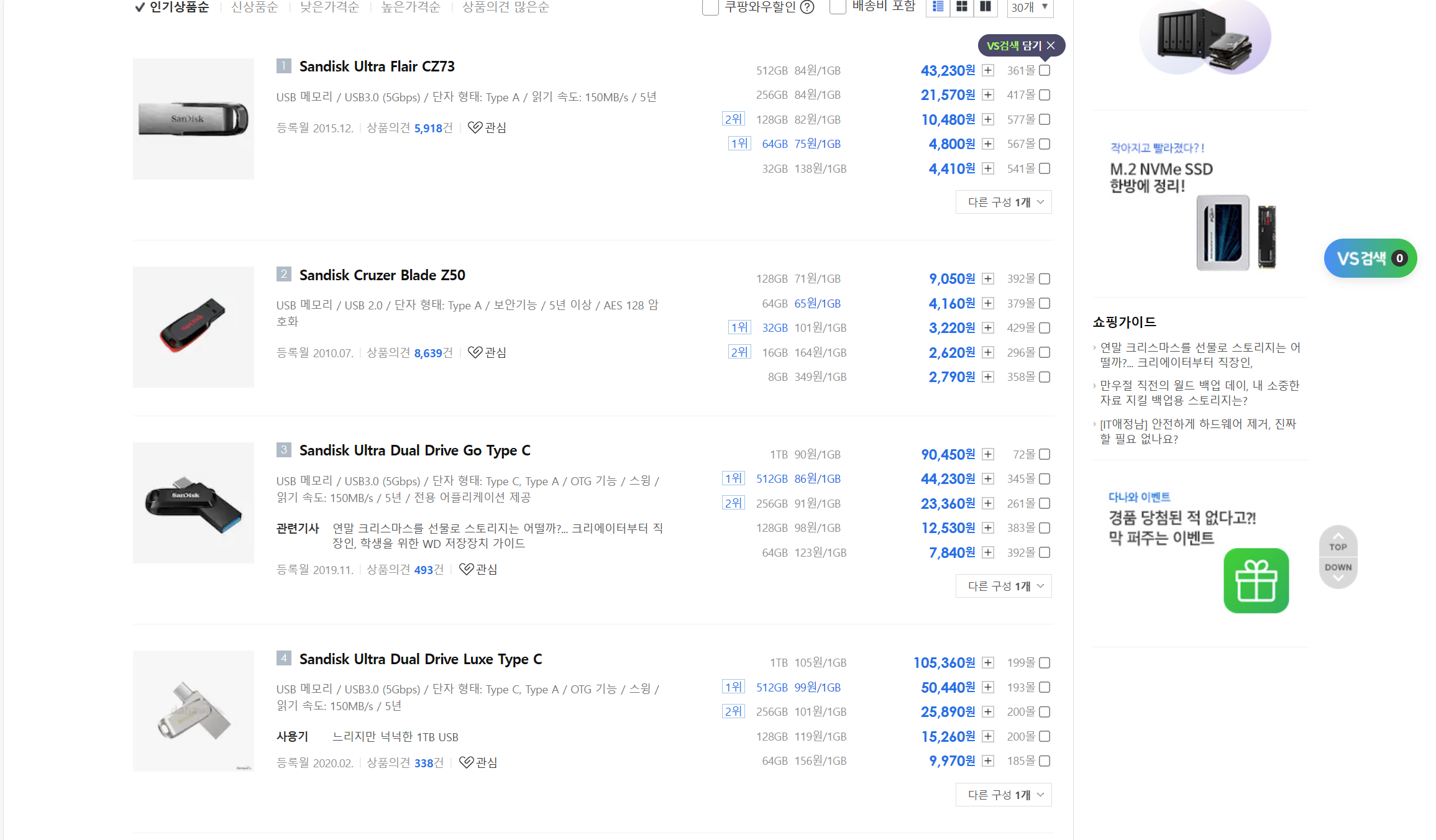The height and width of the screenshot is (840, 1436).
Task: Open Sandisk Cruzer Blade Z50 product title
Action: tap(382, 275)
